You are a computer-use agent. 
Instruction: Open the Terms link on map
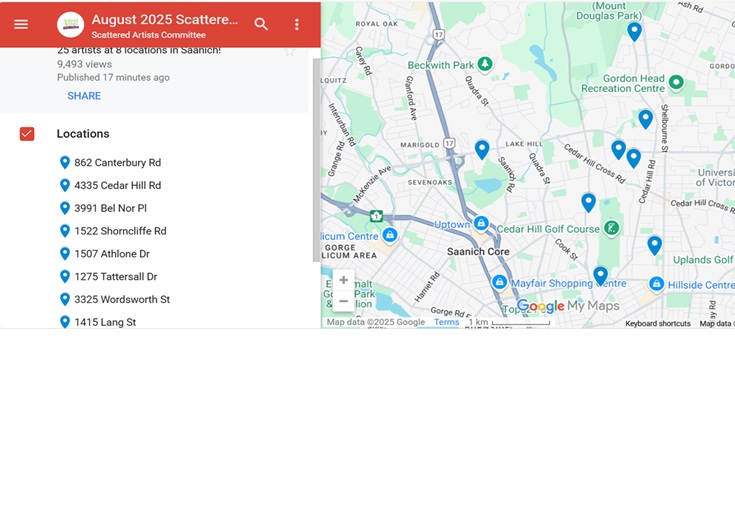446,323
